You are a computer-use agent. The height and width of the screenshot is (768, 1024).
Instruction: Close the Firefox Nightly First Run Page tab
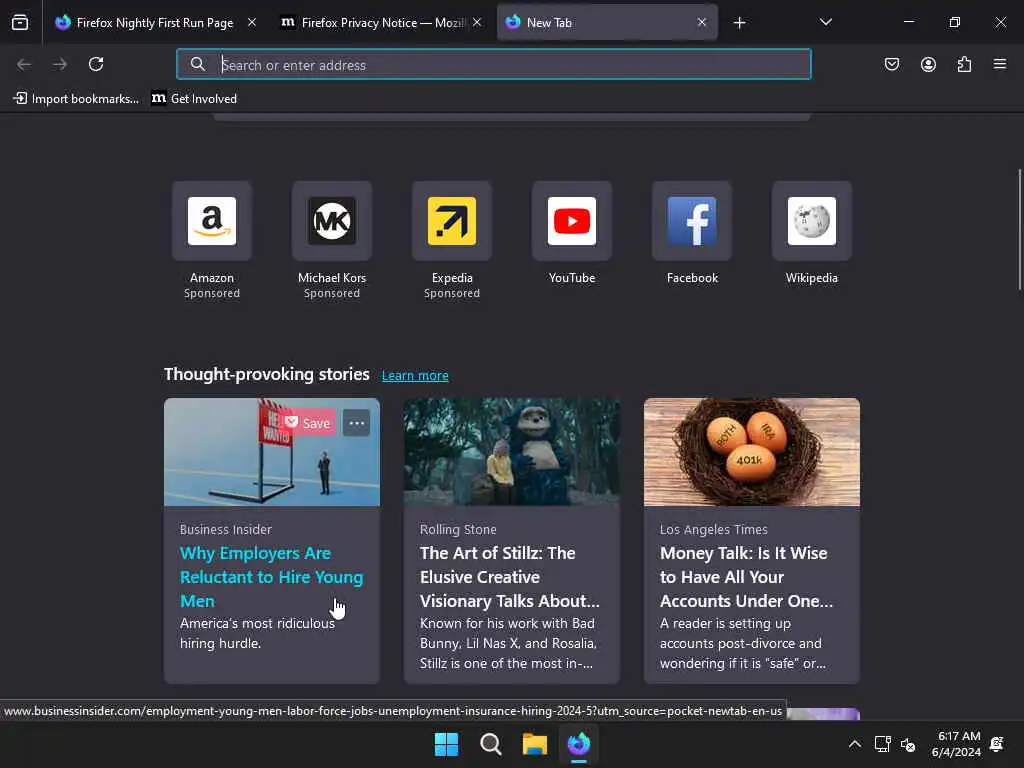[252, 22]
